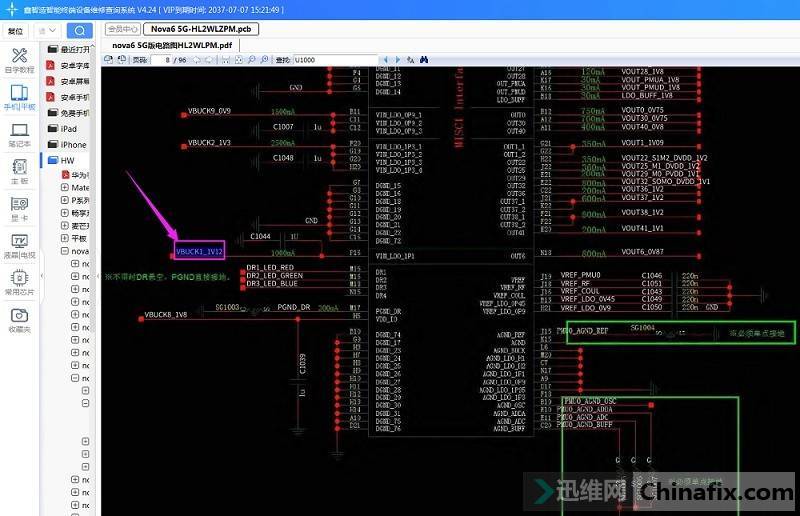
Task: Open the 自学教程 tutorial sidebar icon
Action: (19, 60)
